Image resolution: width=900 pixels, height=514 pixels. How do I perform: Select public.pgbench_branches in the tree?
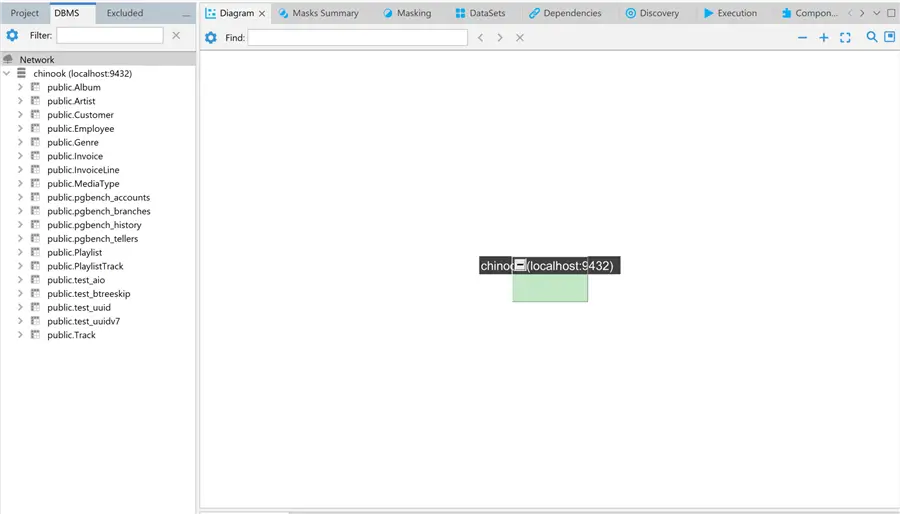click(x=99, y=211)
